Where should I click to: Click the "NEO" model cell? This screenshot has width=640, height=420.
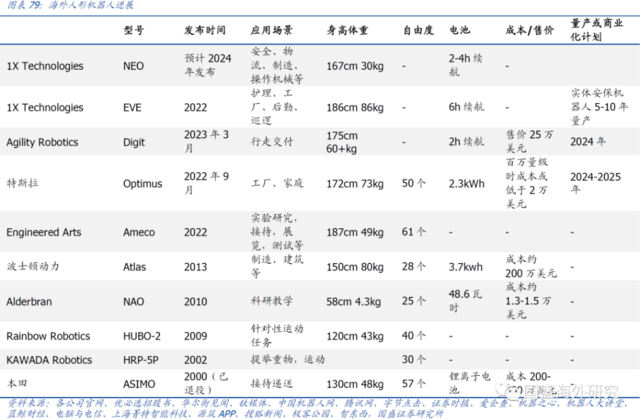133,66
